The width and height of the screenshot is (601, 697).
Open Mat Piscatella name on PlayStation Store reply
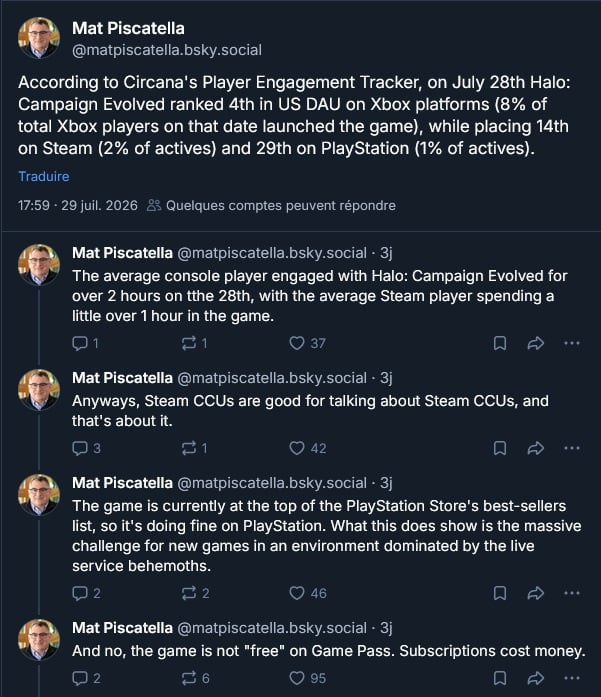tap(122, 483)
